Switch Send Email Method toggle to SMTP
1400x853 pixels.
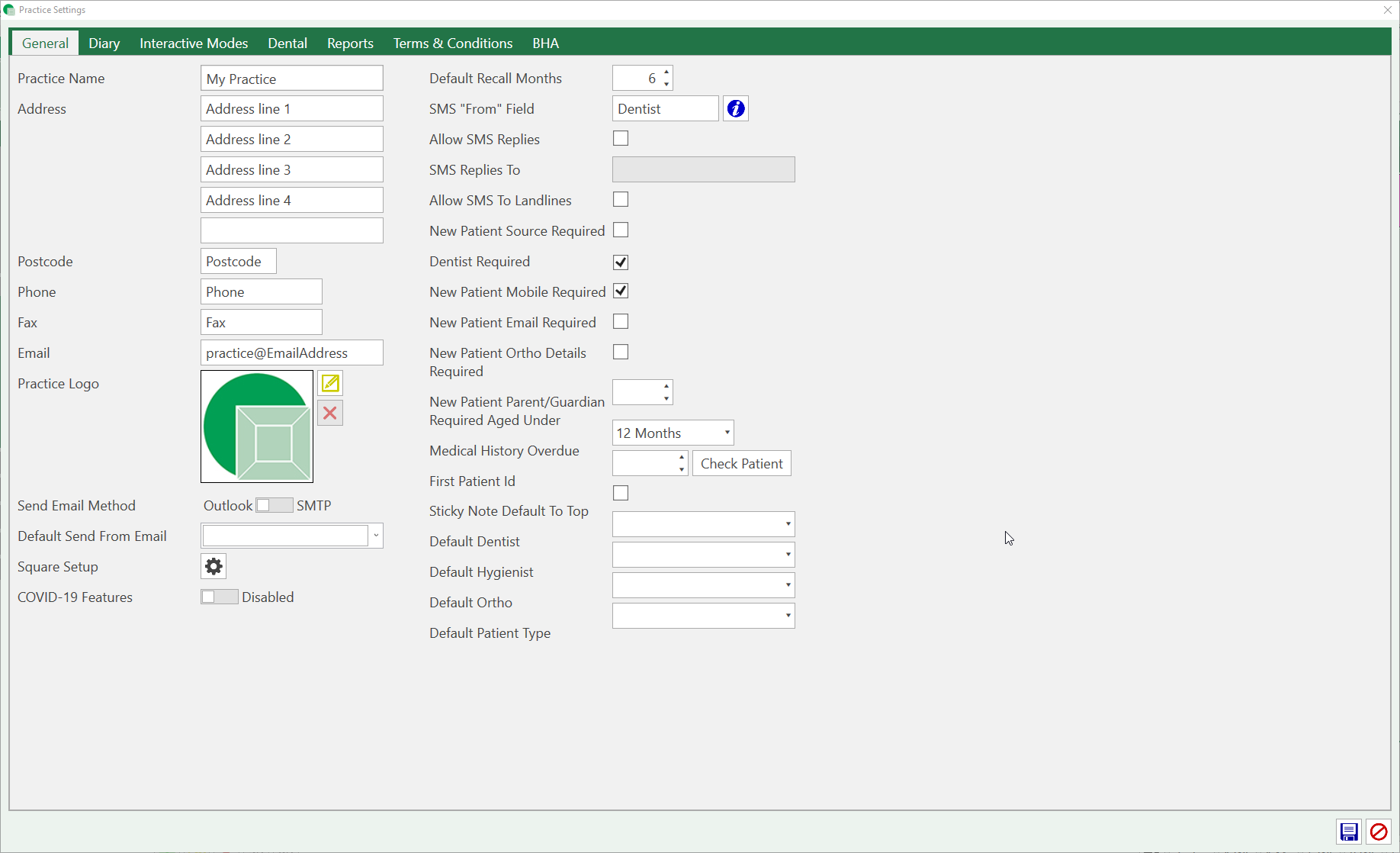(274, 505)
